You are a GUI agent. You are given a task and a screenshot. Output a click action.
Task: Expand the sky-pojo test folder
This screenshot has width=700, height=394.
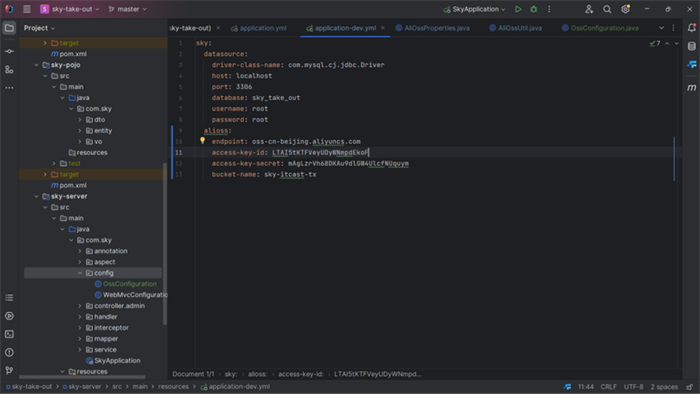(x=54, y=163)
